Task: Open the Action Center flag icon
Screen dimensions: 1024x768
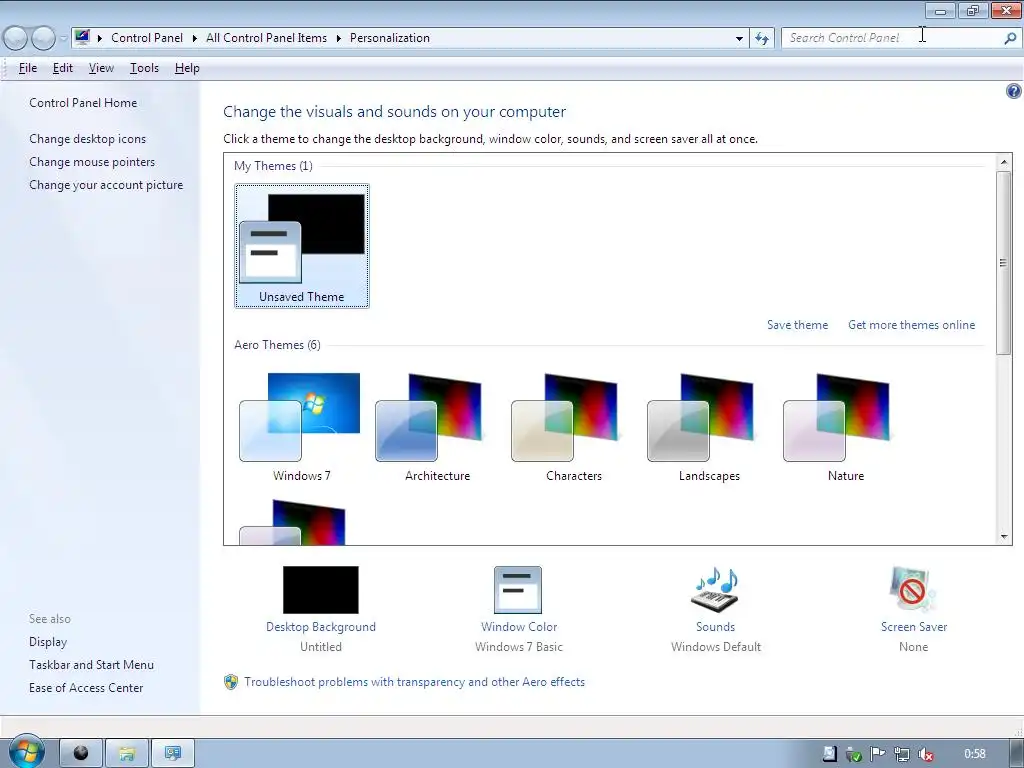Action: point(878,754)
